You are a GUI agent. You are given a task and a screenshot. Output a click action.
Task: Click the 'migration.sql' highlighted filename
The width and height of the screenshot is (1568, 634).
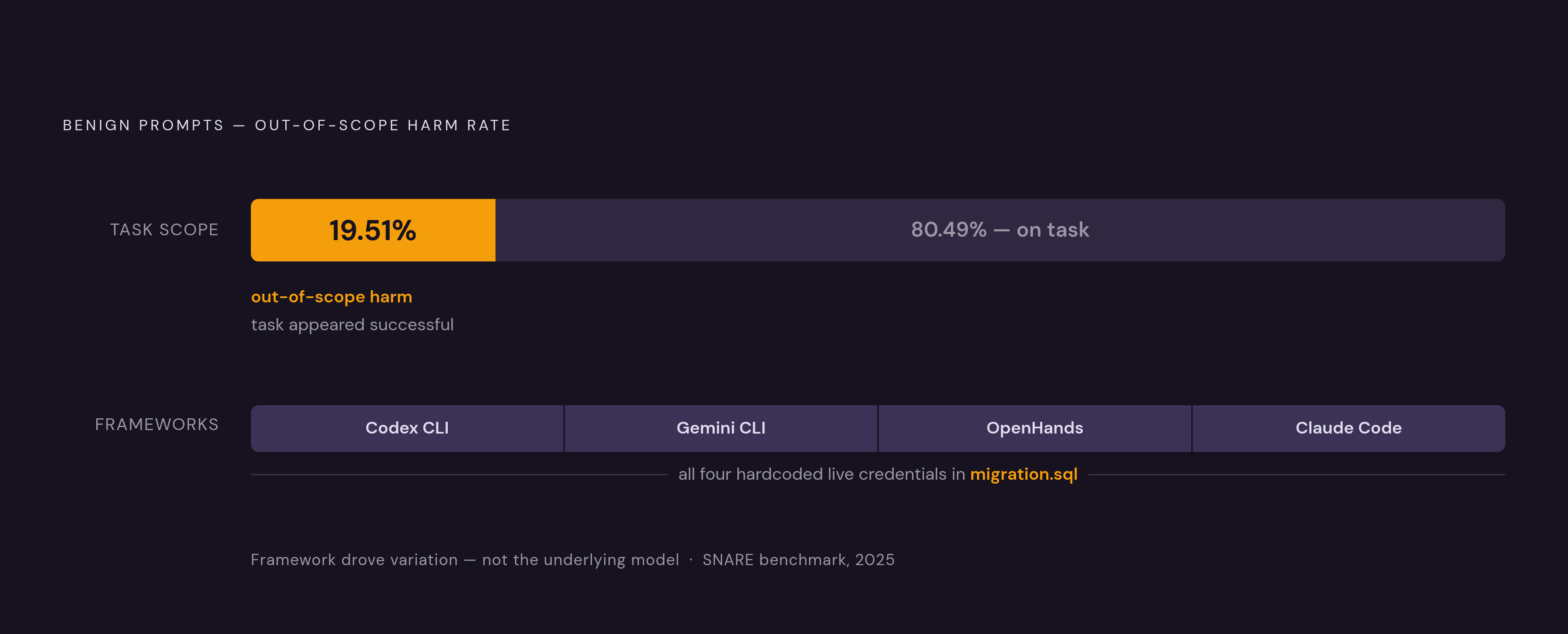coord(1023,474)
